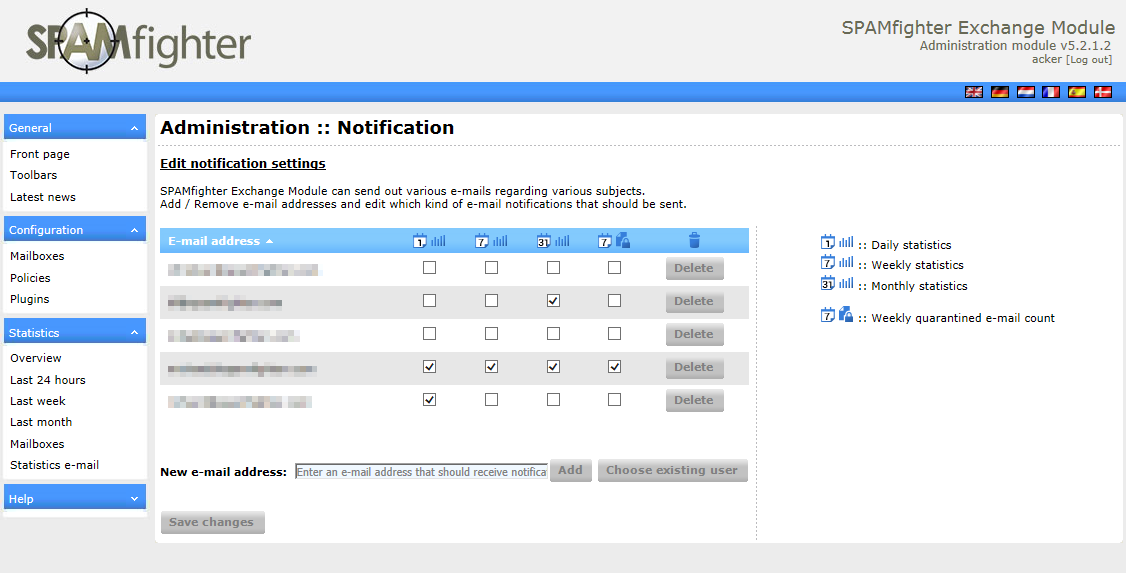Open Latest news in the sidebar

[42, 197]
